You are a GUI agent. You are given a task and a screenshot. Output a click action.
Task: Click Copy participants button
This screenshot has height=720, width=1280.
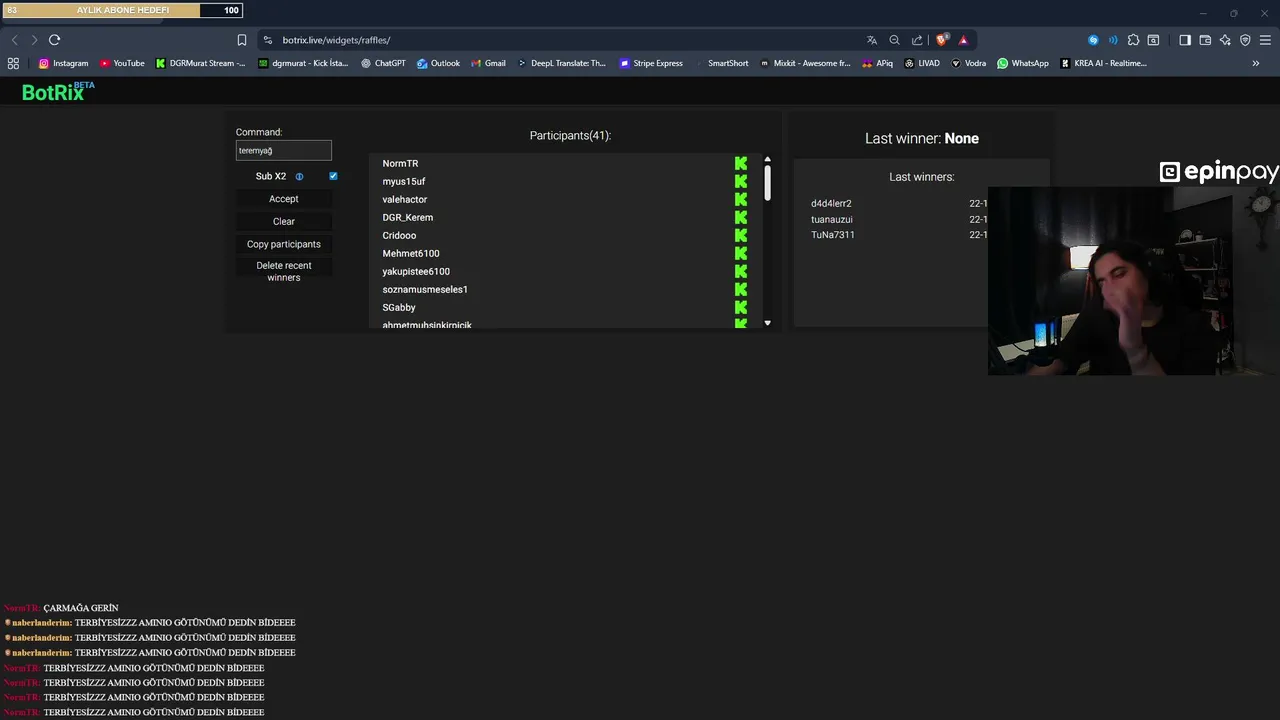[x=284, y=244]
